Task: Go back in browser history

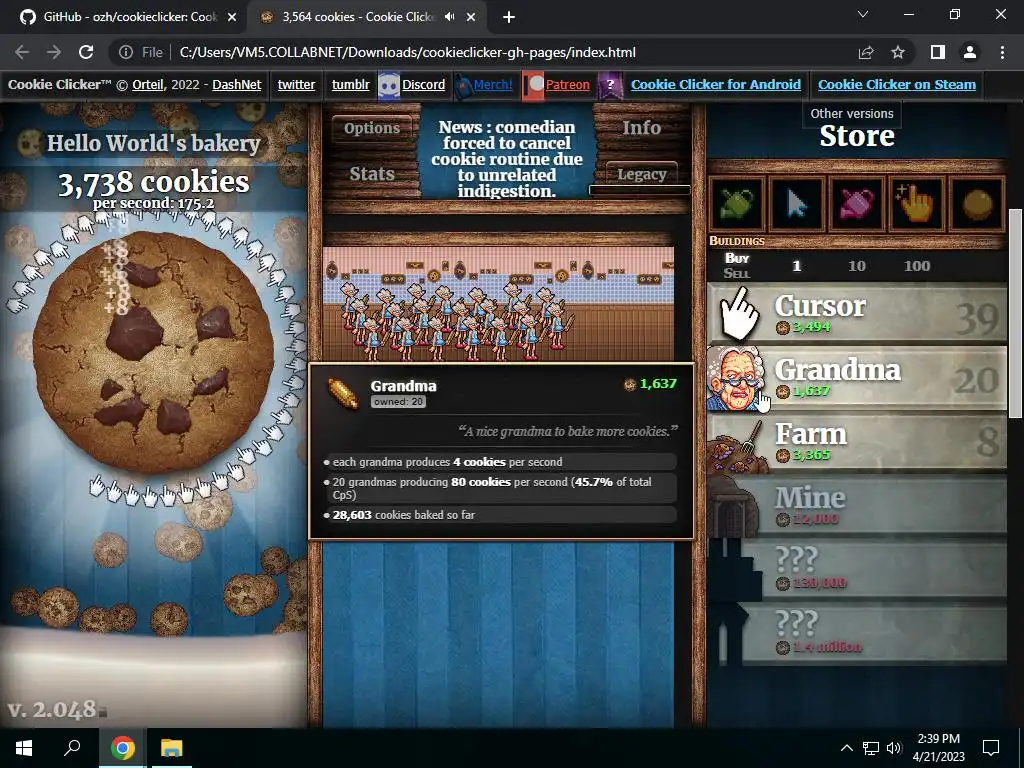Action: pos(22,52)
